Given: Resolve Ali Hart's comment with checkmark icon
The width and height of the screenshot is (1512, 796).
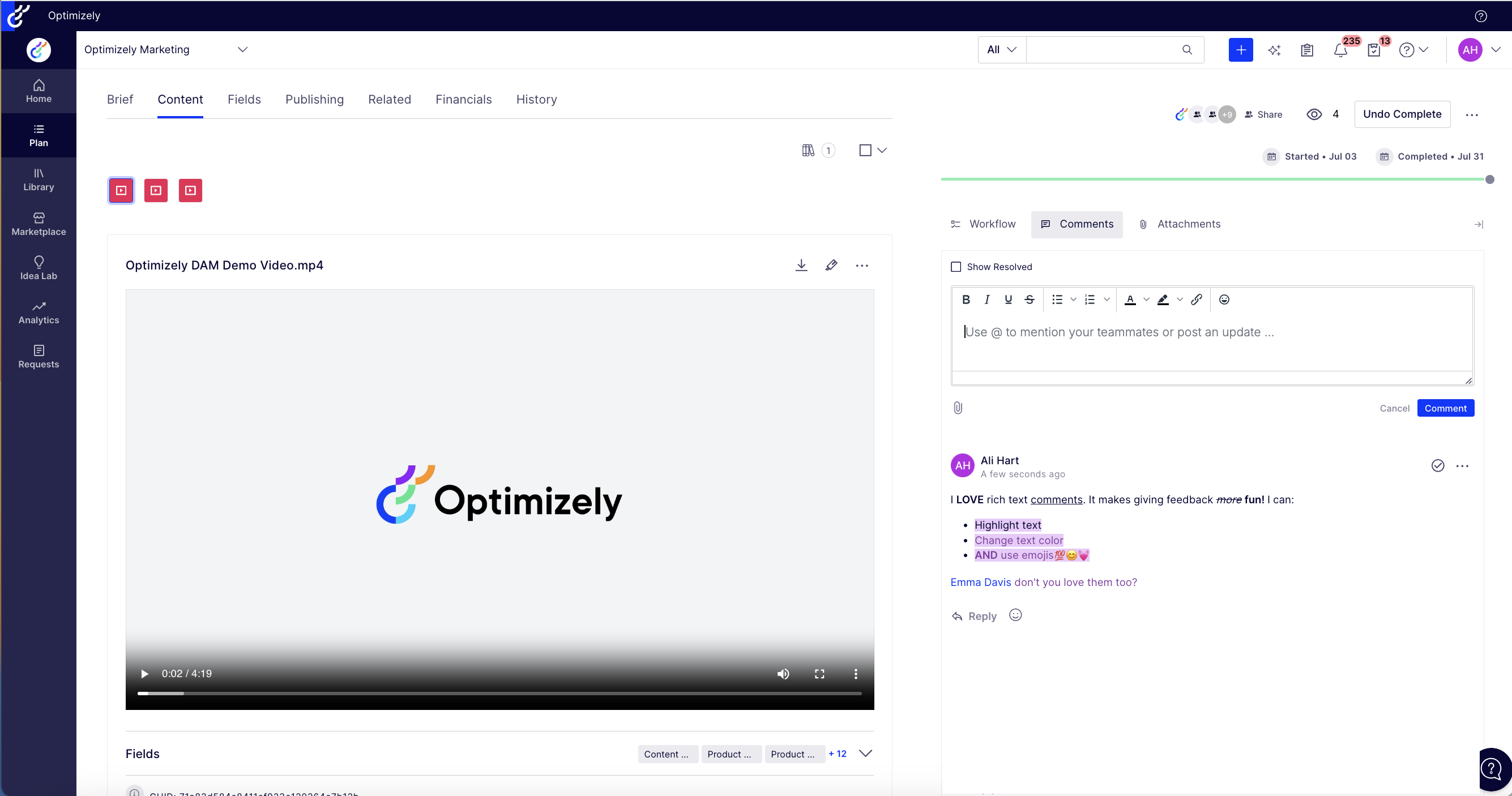Looking at the screenshot, I should click(x=1437, y=466).
